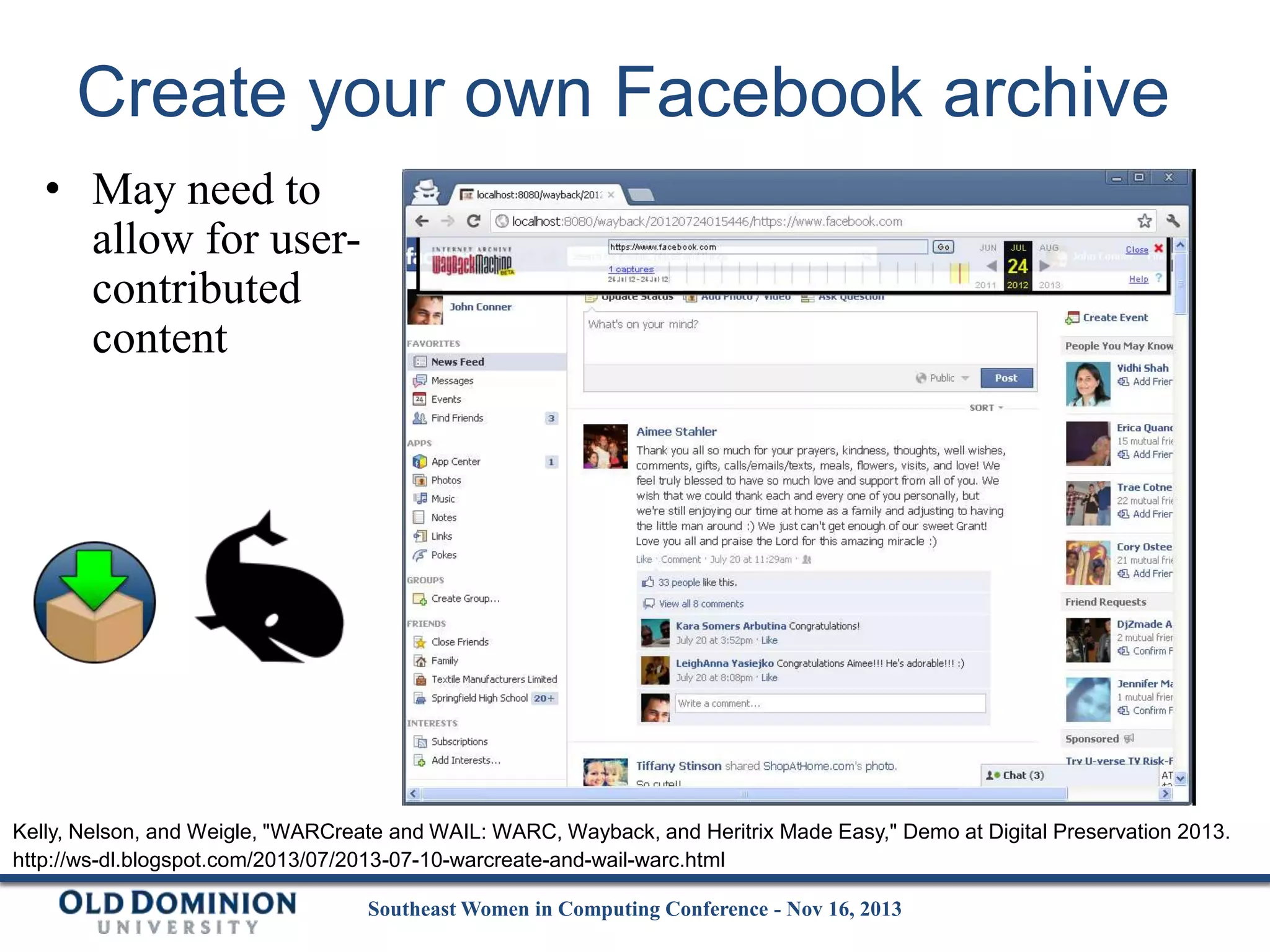Viewport: 1270px width, 952px height.
Task: Open the Close Friends list
Action: 460,642
